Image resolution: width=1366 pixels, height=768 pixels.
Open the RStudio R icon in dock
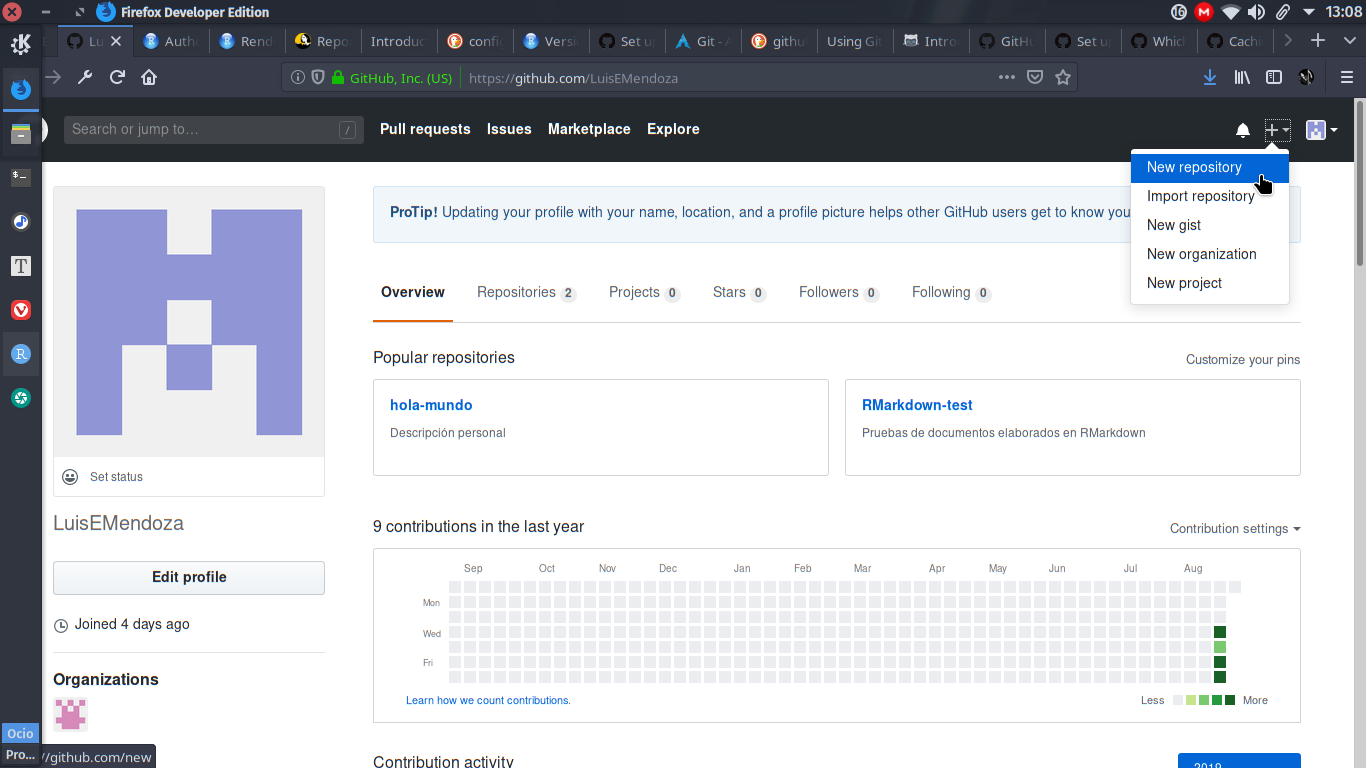[x=21, y=354]
